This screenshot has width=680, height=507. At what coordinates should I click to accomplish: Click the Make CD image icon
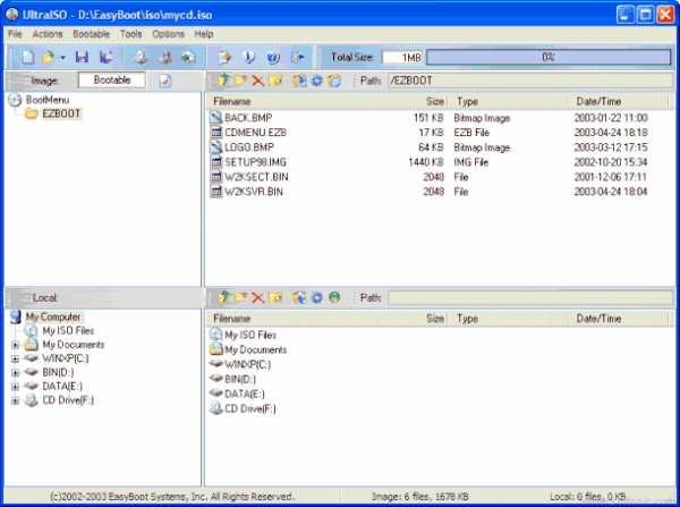point(141,57)
